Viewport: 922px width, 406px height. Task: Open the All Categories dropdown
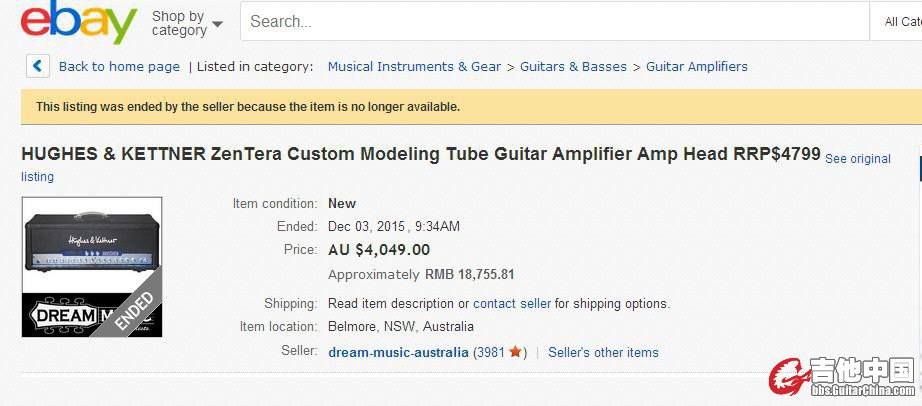(902, 21)
